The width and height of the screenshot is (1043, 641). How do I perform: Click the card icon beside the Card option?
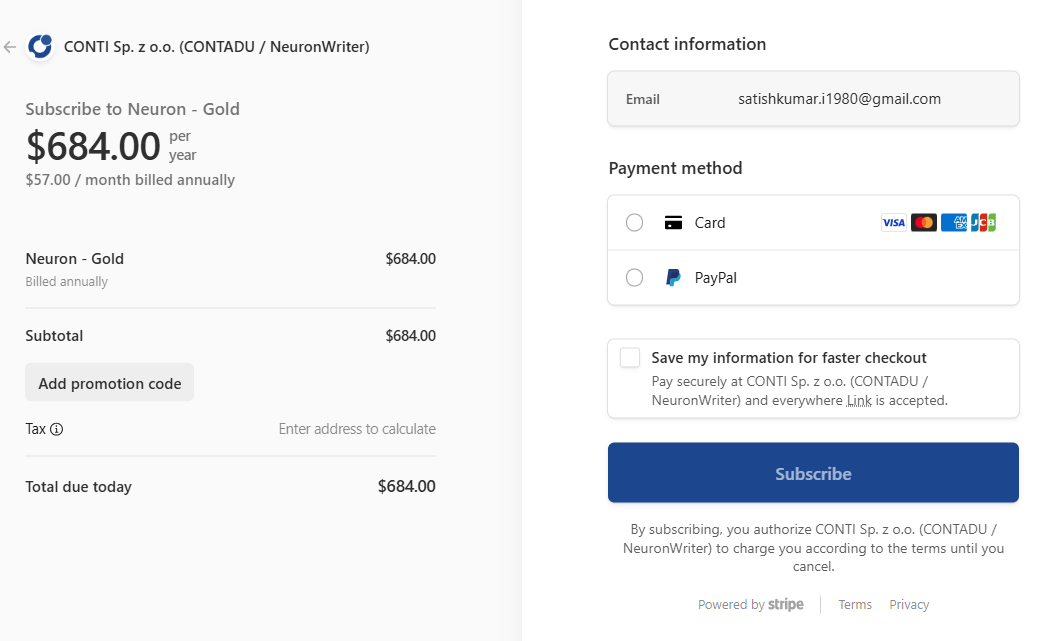click(x=672, y=222)
